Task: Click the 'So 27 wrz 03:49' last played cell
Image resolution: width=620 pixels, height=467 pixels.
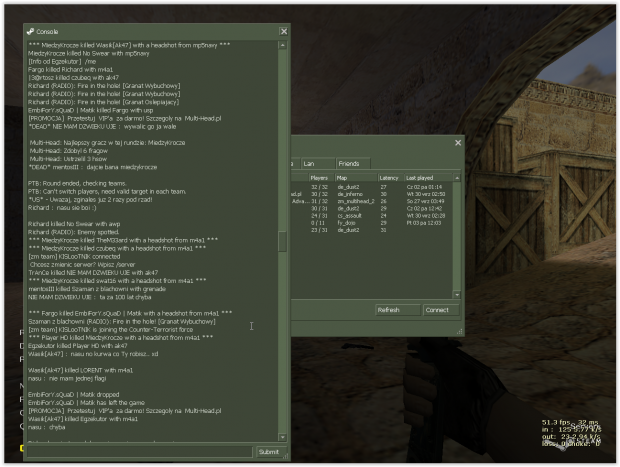Action: point(426,201)
